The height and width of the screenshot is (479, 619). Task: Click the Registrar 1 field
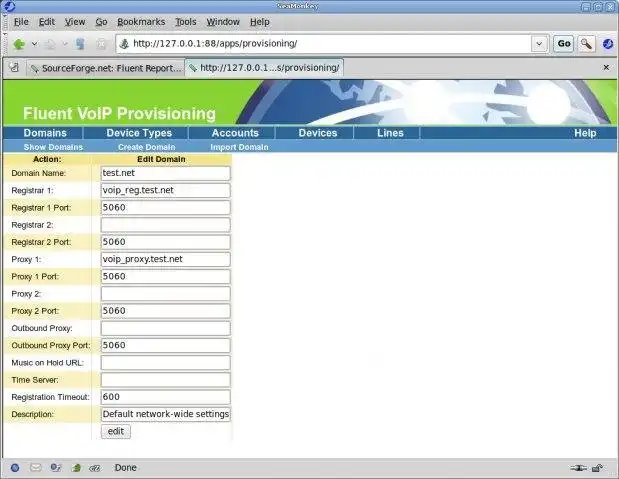click(165, 190)
